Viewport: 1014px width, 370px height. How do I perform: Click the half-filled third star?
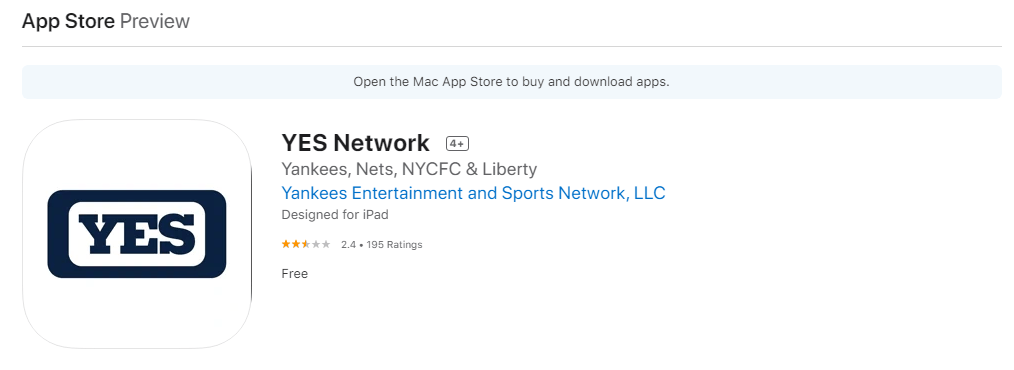click(306, 244)
